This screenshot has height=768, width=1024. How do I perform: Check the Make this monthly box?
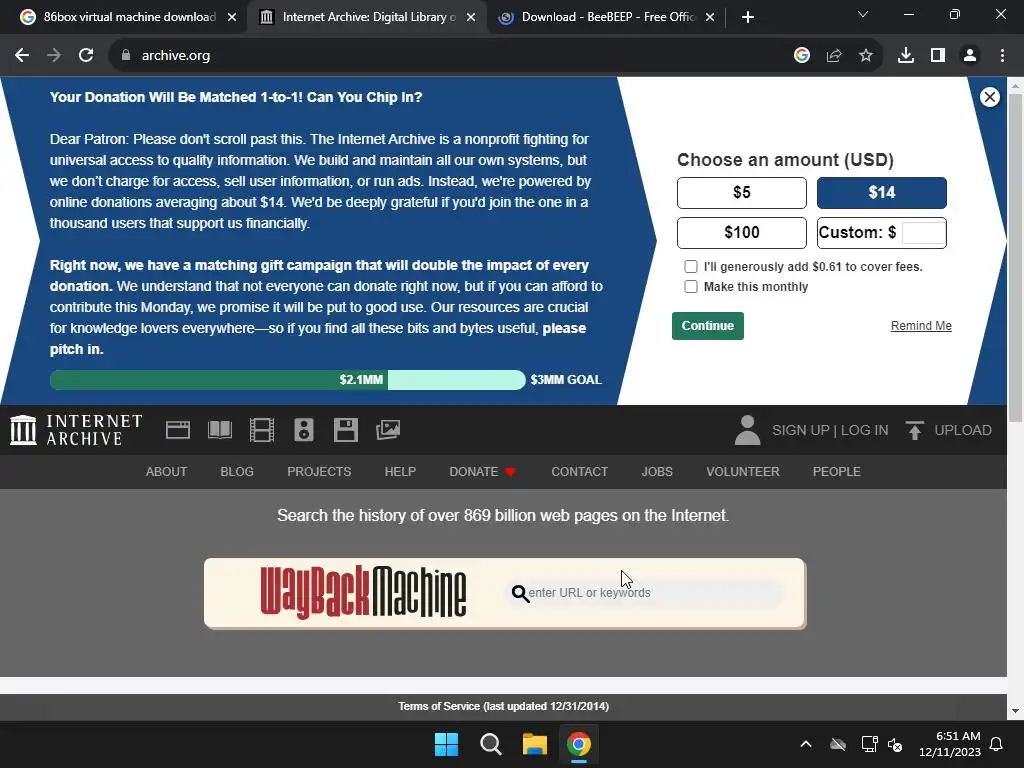(x=690, y=287)
